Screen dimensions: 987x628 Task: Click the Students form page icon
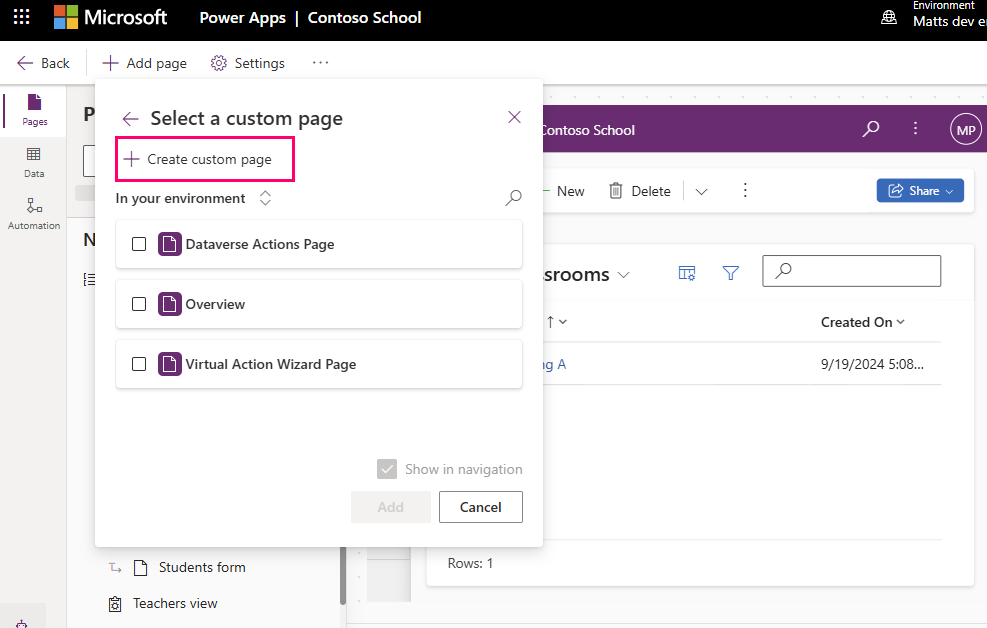140,568
